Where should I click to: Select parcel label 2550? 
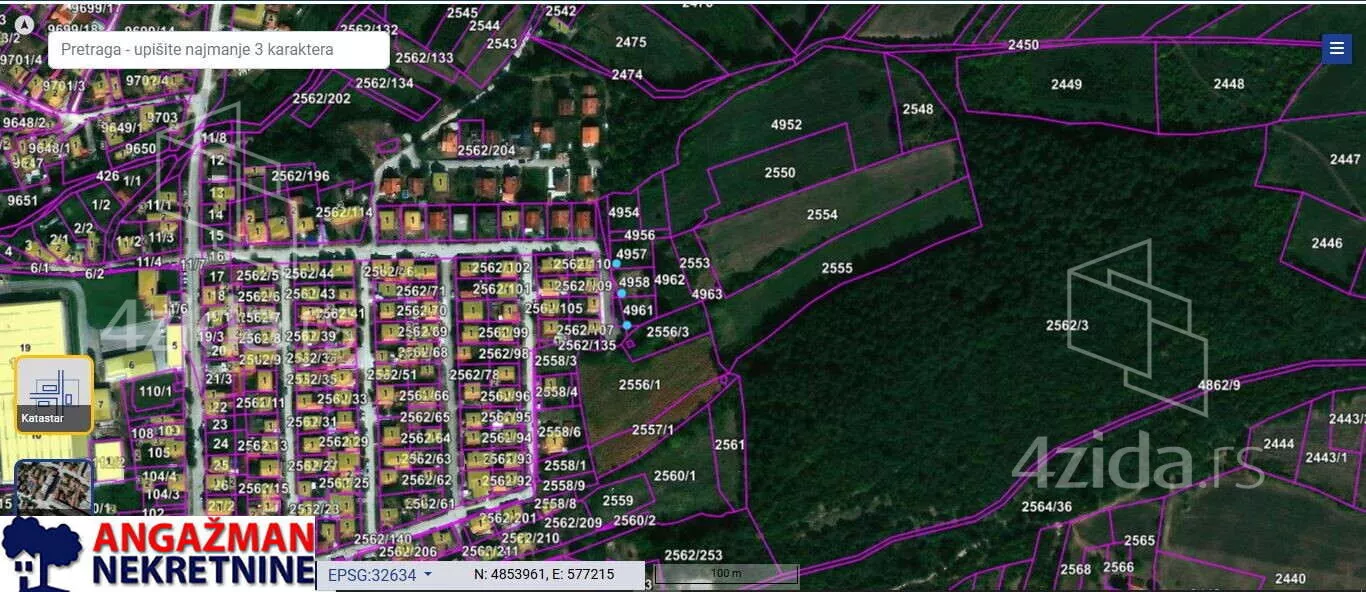coord(780,173)
